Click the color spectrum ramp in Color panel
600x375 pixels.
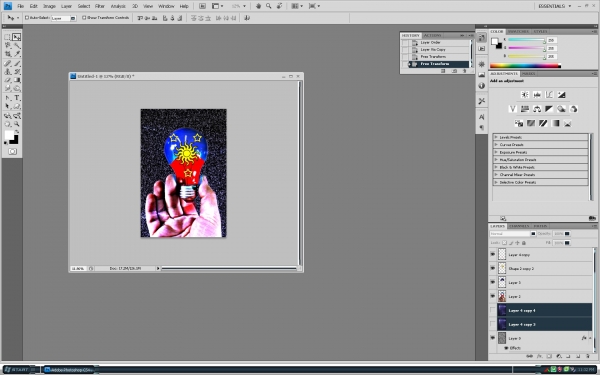tap(525, 66)
